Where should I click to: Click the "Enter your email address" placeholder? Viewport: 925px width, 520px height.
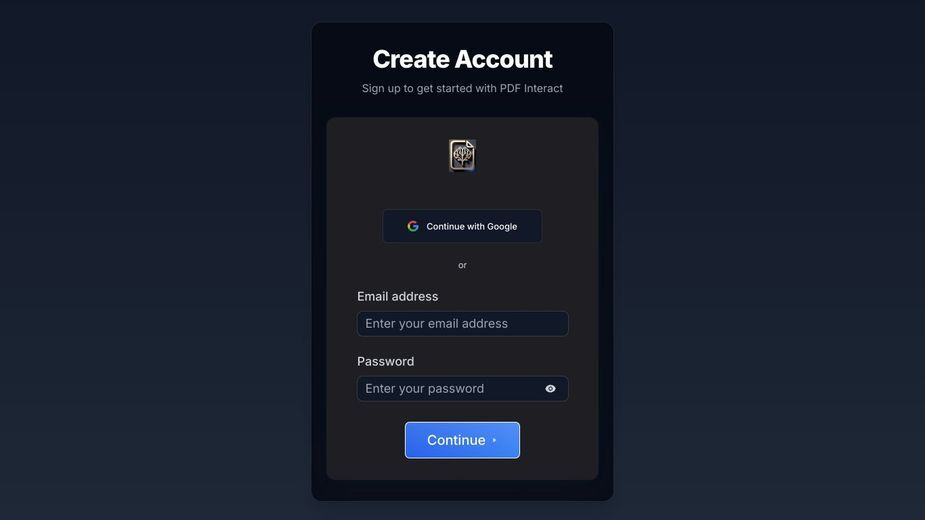click(x=437, y=323)
